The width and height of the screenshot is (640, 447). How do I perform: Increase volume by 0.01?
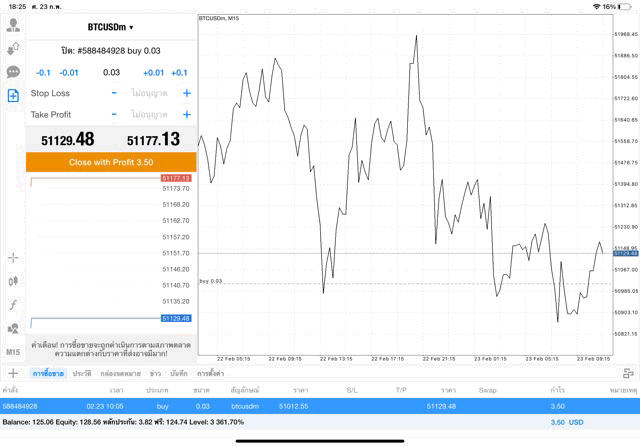(153, 73)
